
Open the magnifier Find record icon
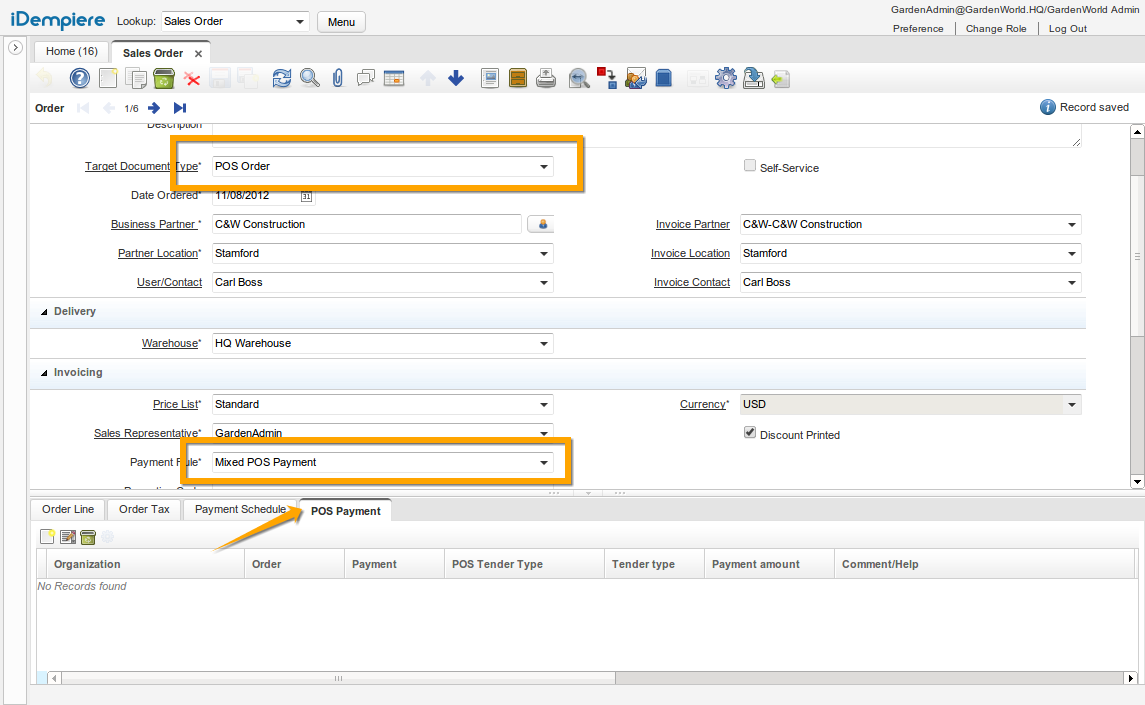(x=310, y=78)
